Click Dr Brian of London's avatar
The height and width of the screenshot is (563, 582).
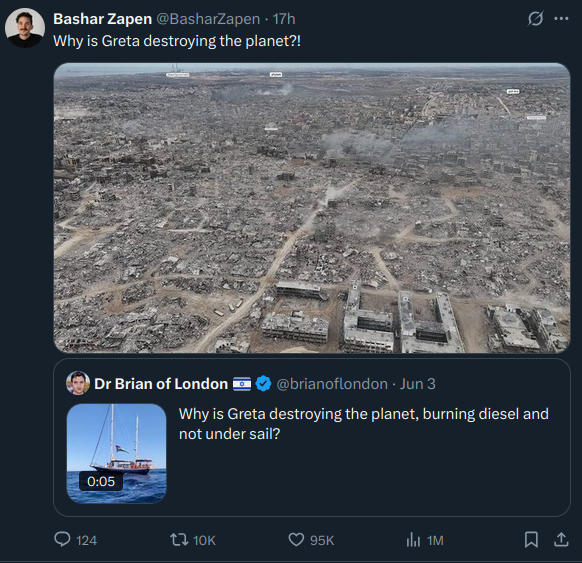[78, 383]
